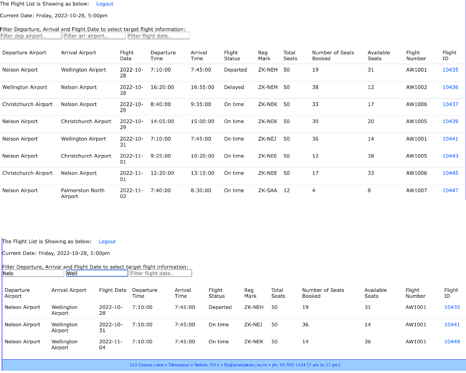
Task: Click 'Palmerston North Airport' arrival cell
Action: (x=83, y=193)
